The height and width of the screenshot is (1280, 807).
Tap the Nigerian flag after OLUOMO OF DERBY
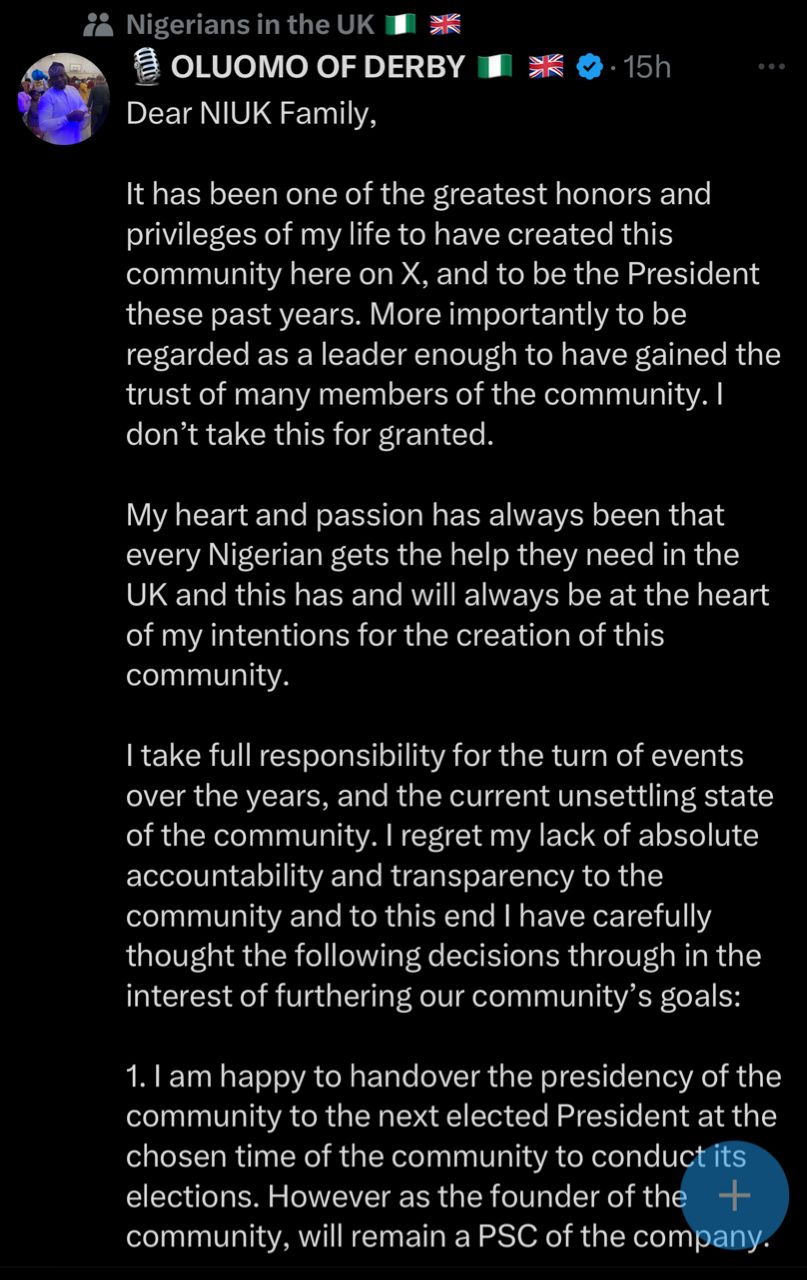click(x=496, y=67)
